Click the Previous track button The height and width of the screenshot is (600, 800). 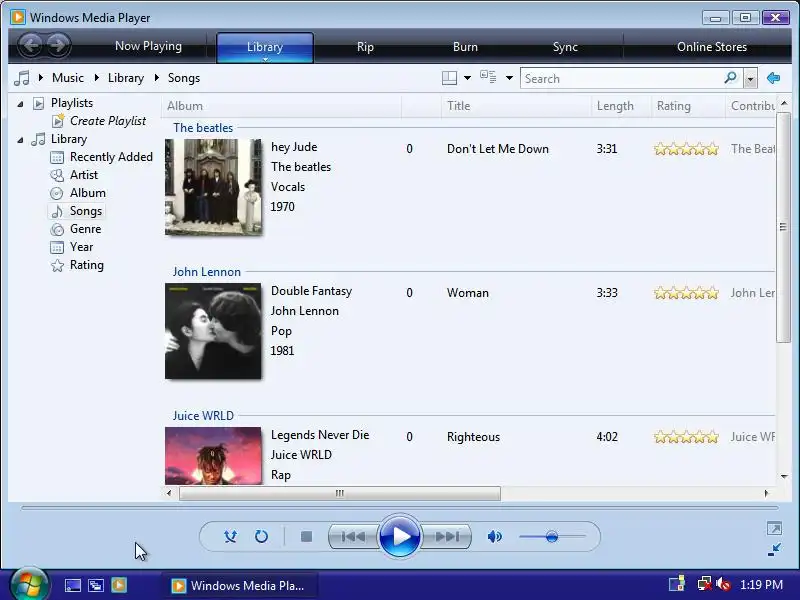tap(353, 537)
